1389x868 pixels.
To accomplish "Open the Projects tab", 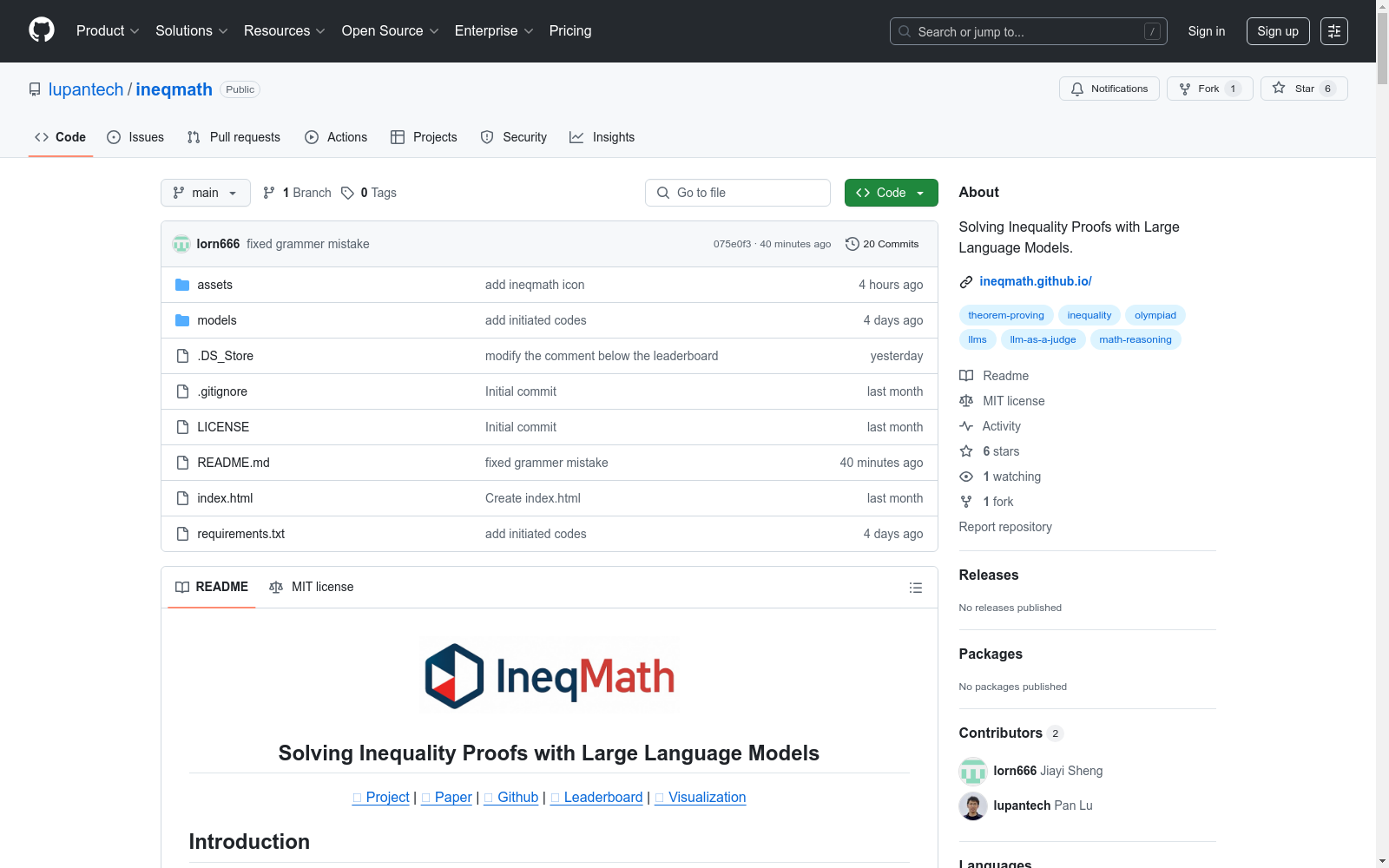I will (x=424, y=137).
